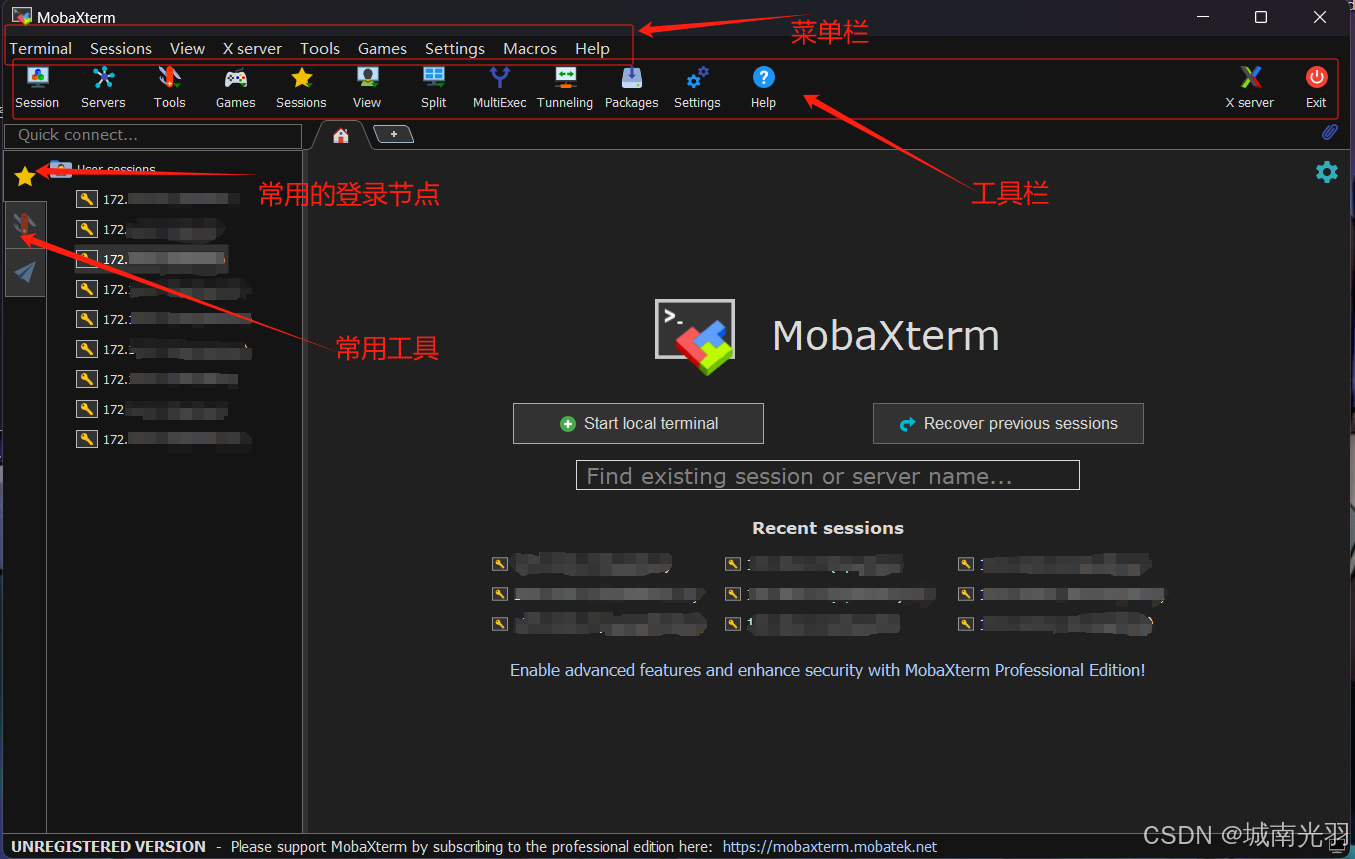Open the Macros menu
Screen dimensions: 1355x859
pyautogui.click(x=530, y=48)
